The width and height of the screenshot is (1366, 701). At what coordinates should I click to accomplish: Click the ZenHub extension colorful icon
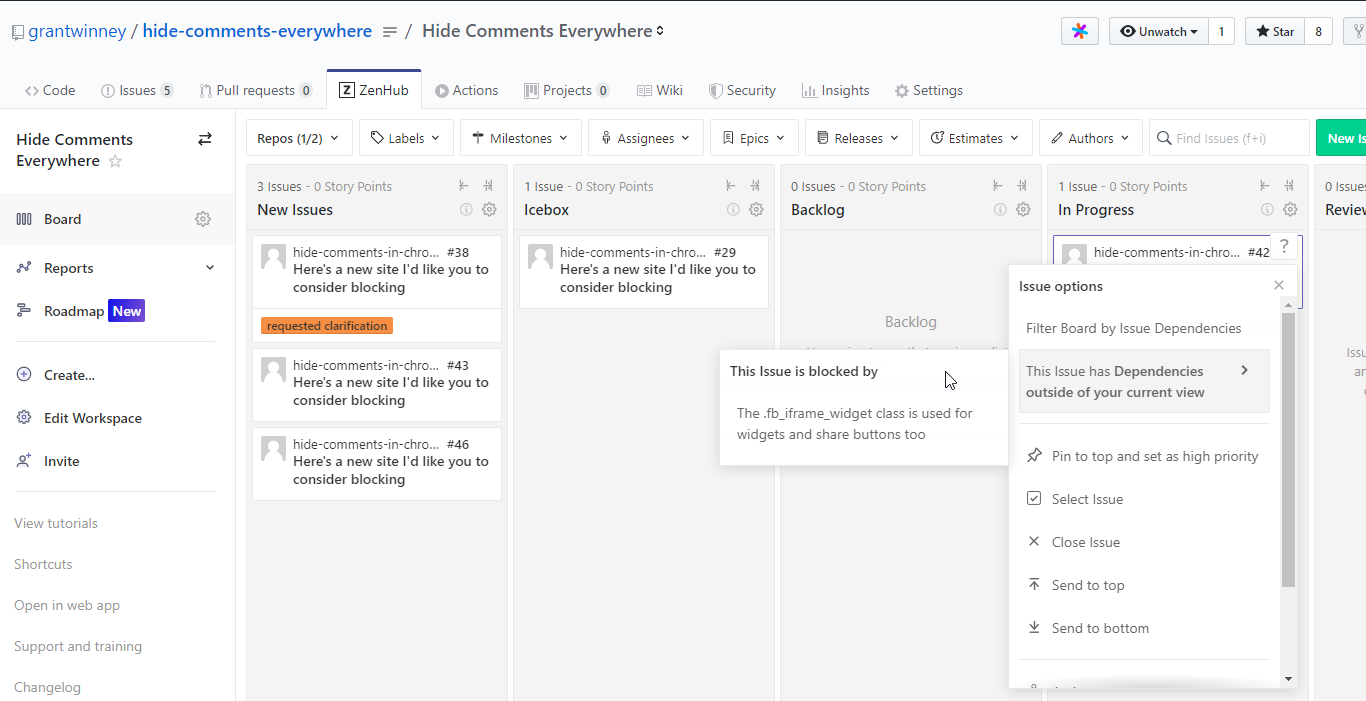[x=1079, y=31]
